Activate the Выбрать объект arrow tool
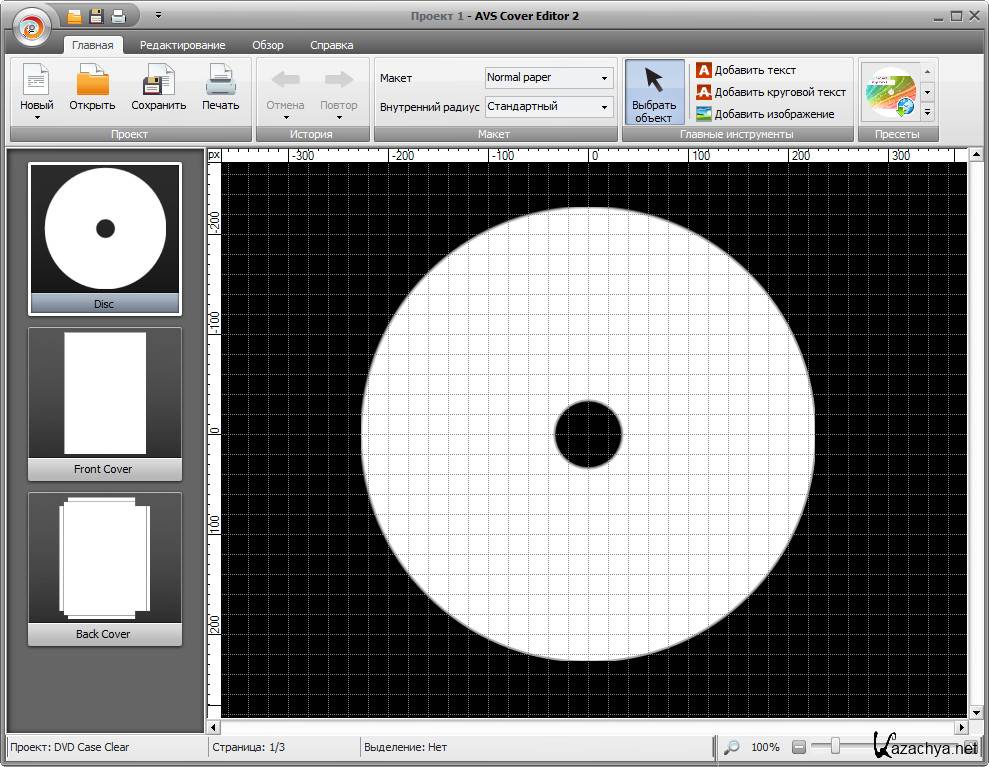The width and height of the screenshot is (989, 767). 654,92
